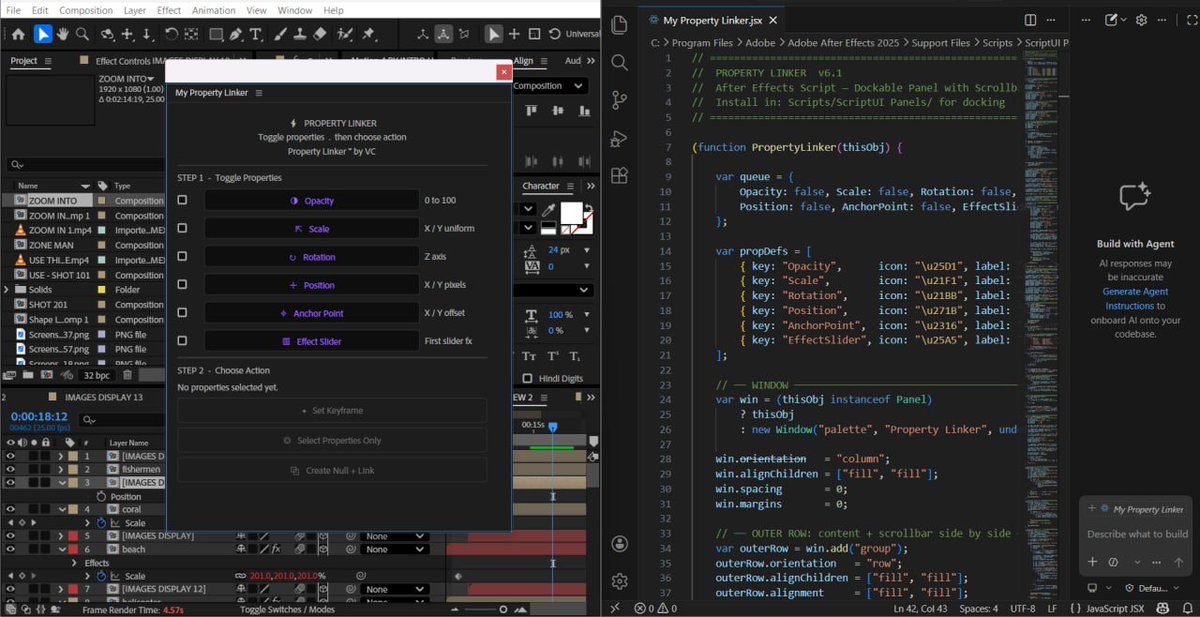The width and height of the screenshot is (1200, 617).
Task: Open the Layer menu
Action: tap(135, 10)
